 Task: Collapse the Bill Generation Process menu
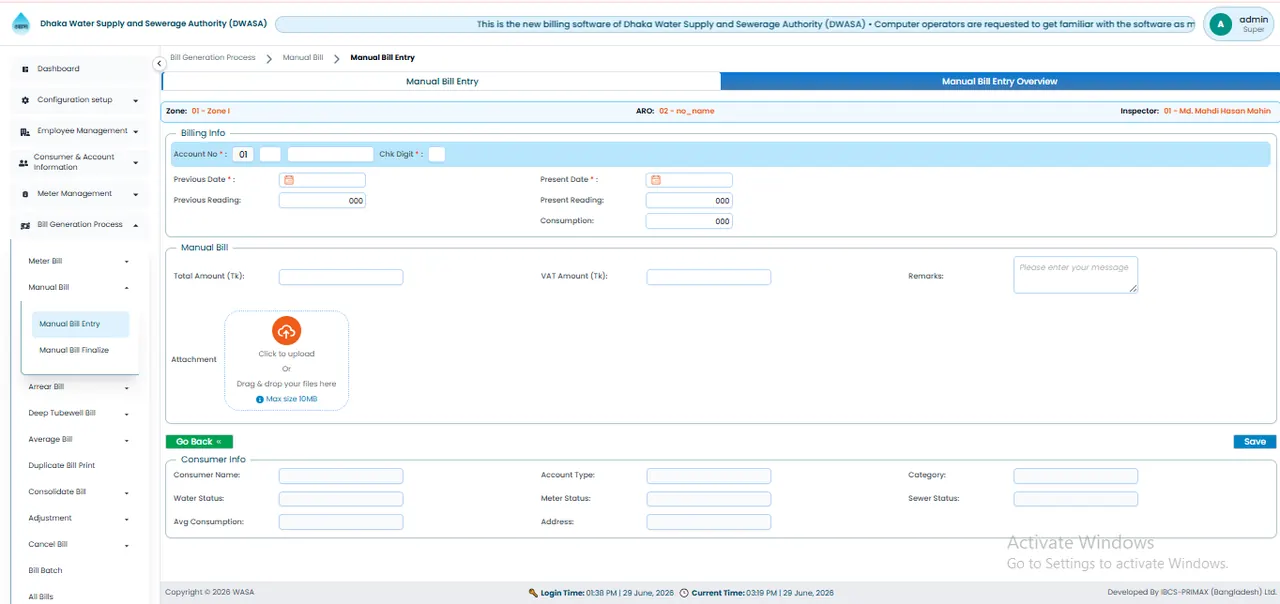click(x=135, y=225)
